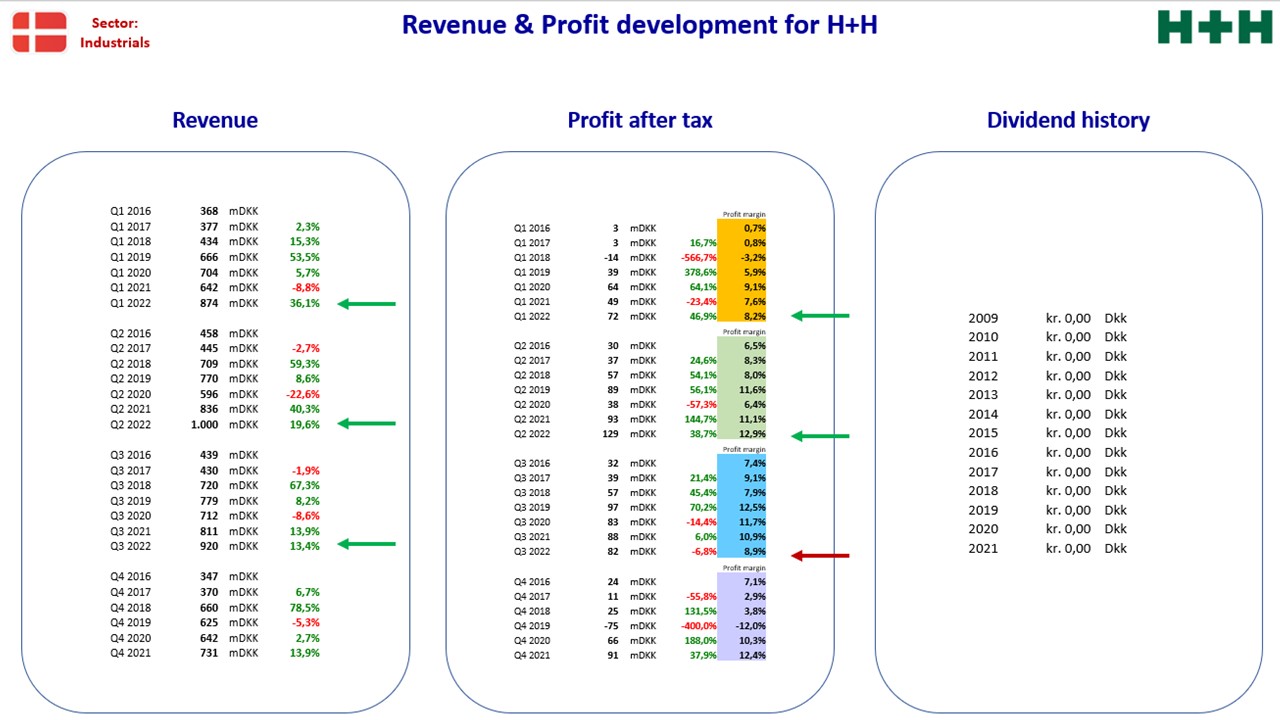Click the revenue decline value "-5,3%"

[x=304, y=622]
